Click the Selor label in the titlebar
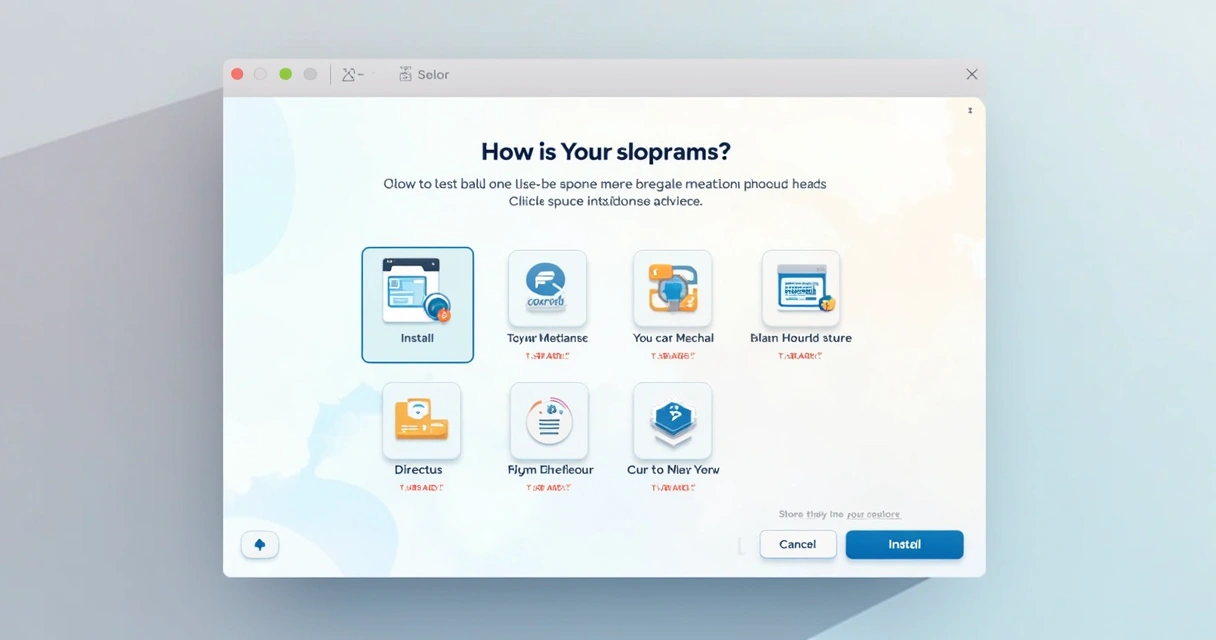 pyautogui.click(x=433, y=73)
